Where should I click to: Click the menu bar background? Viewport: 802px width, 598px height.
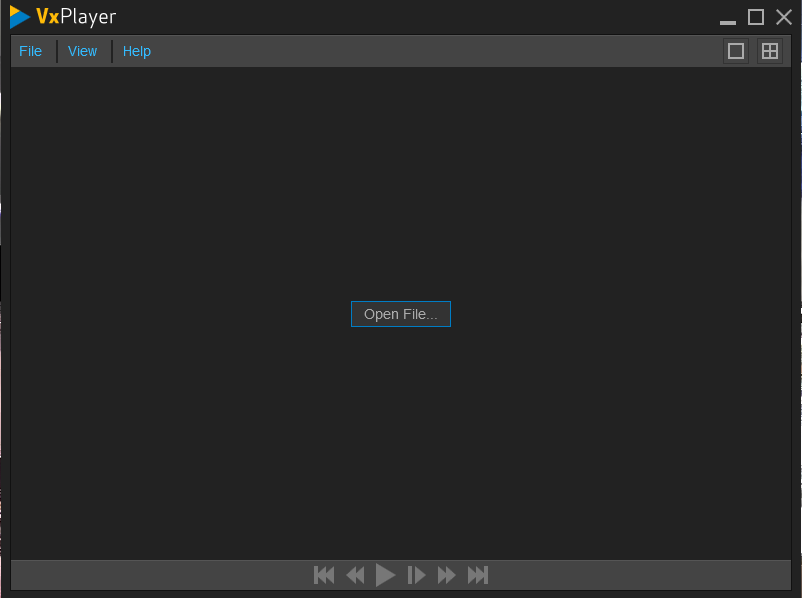[x=400, y=51]
